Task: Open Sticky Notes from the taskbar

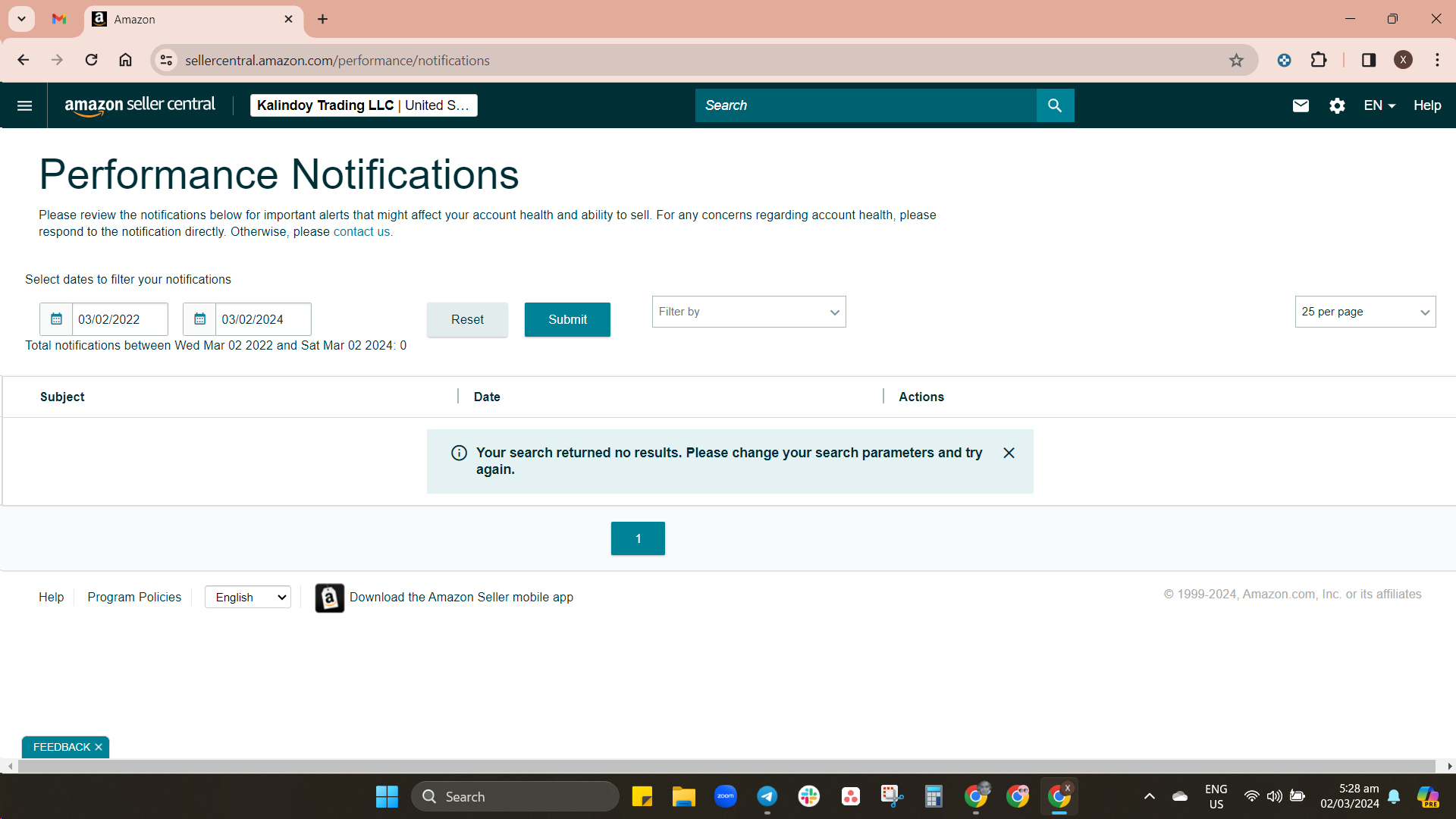Action: click(642, 796)
